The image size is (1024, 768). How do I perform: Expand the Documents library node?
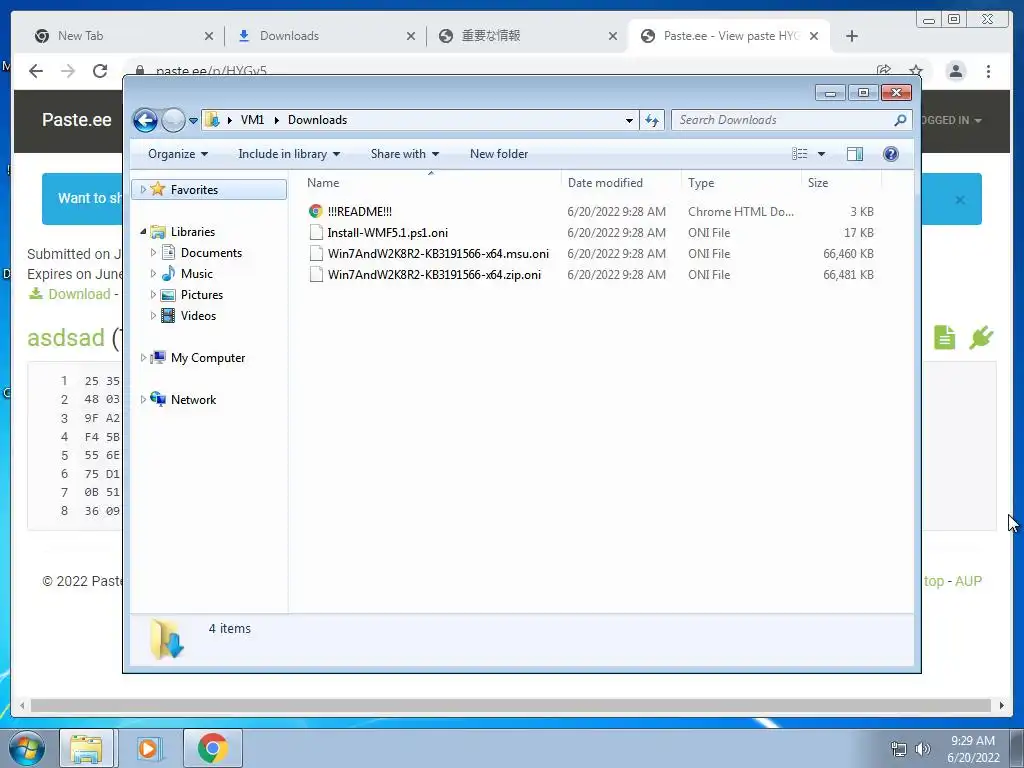tap(153, 253)
